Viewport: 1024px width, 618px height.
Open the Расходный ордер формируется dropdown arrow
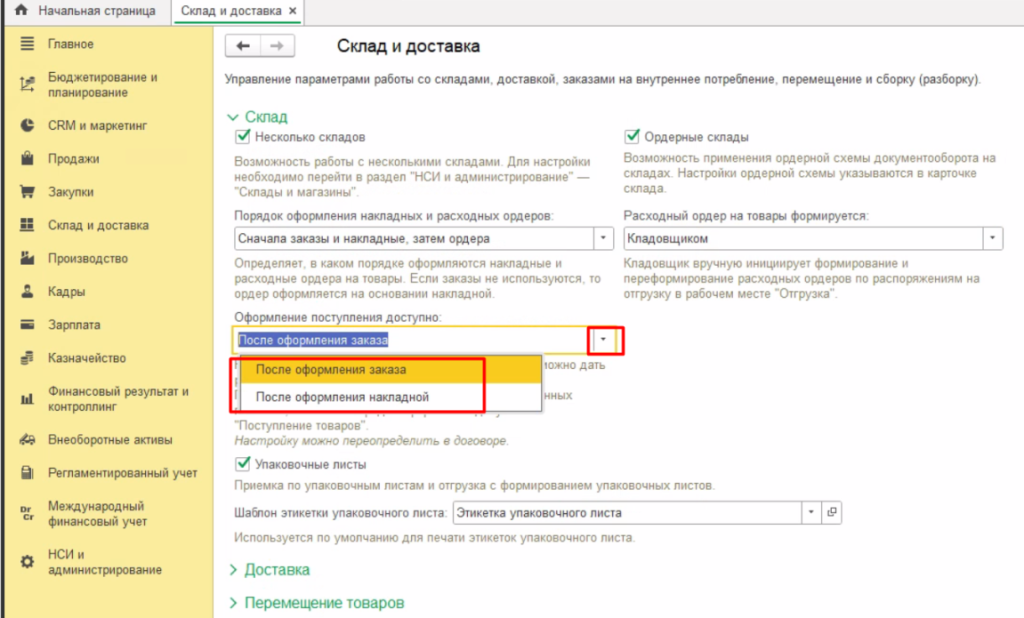click(x=992, y=239)
